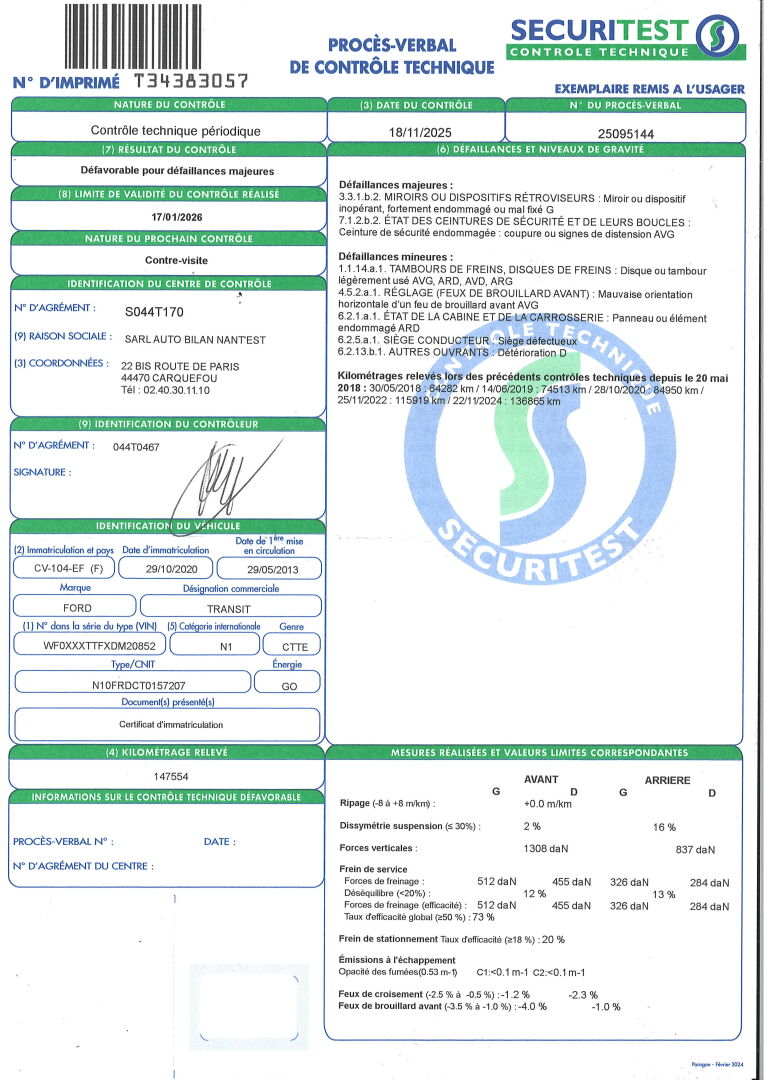The height and width of the screenshot is (1080, 764).
Task: Select the inspection date 18/11/2025
Action: click(415, 132)
